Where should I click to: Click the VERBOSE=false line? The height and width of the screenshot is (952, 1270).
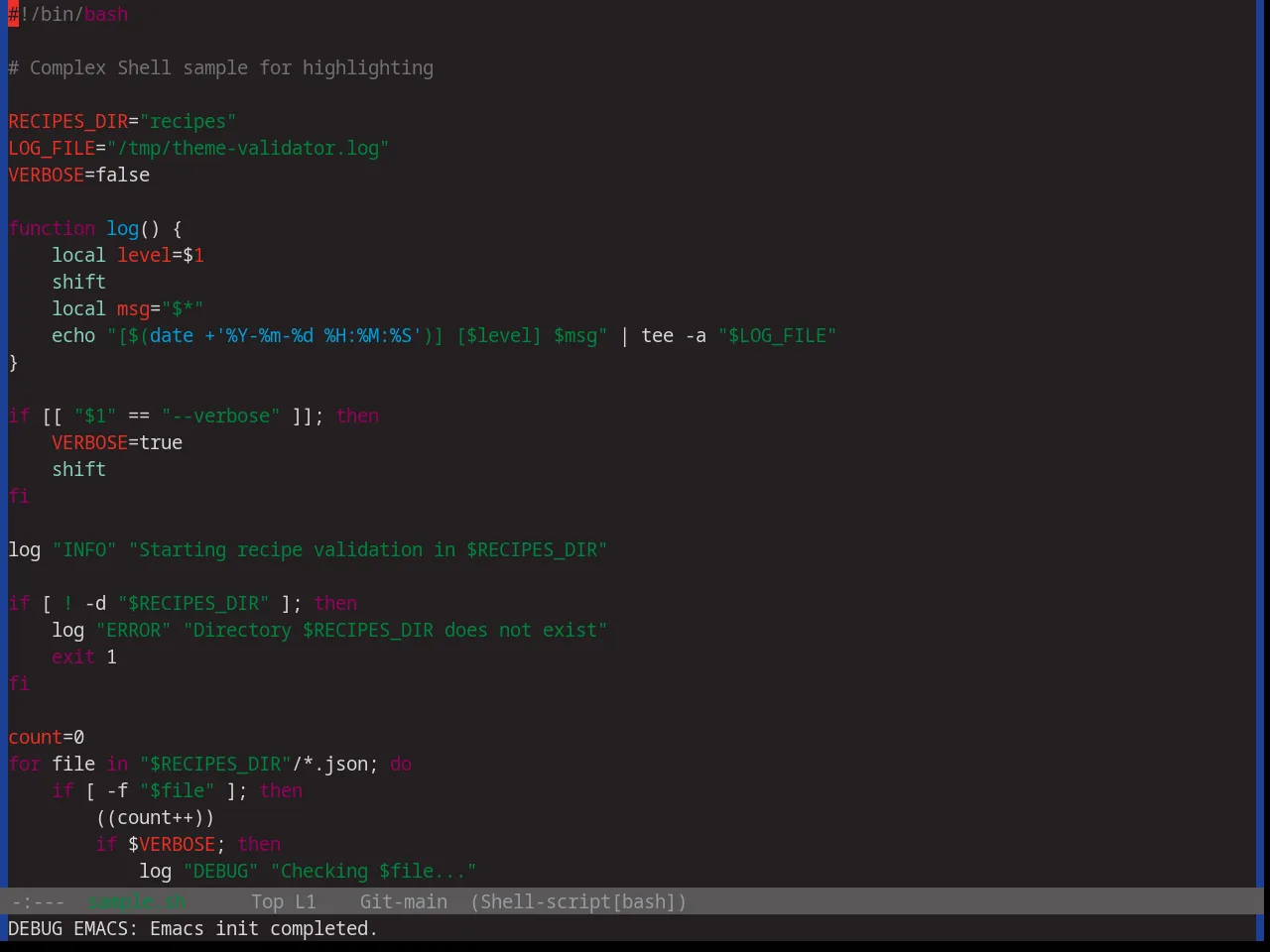[79, 175]
